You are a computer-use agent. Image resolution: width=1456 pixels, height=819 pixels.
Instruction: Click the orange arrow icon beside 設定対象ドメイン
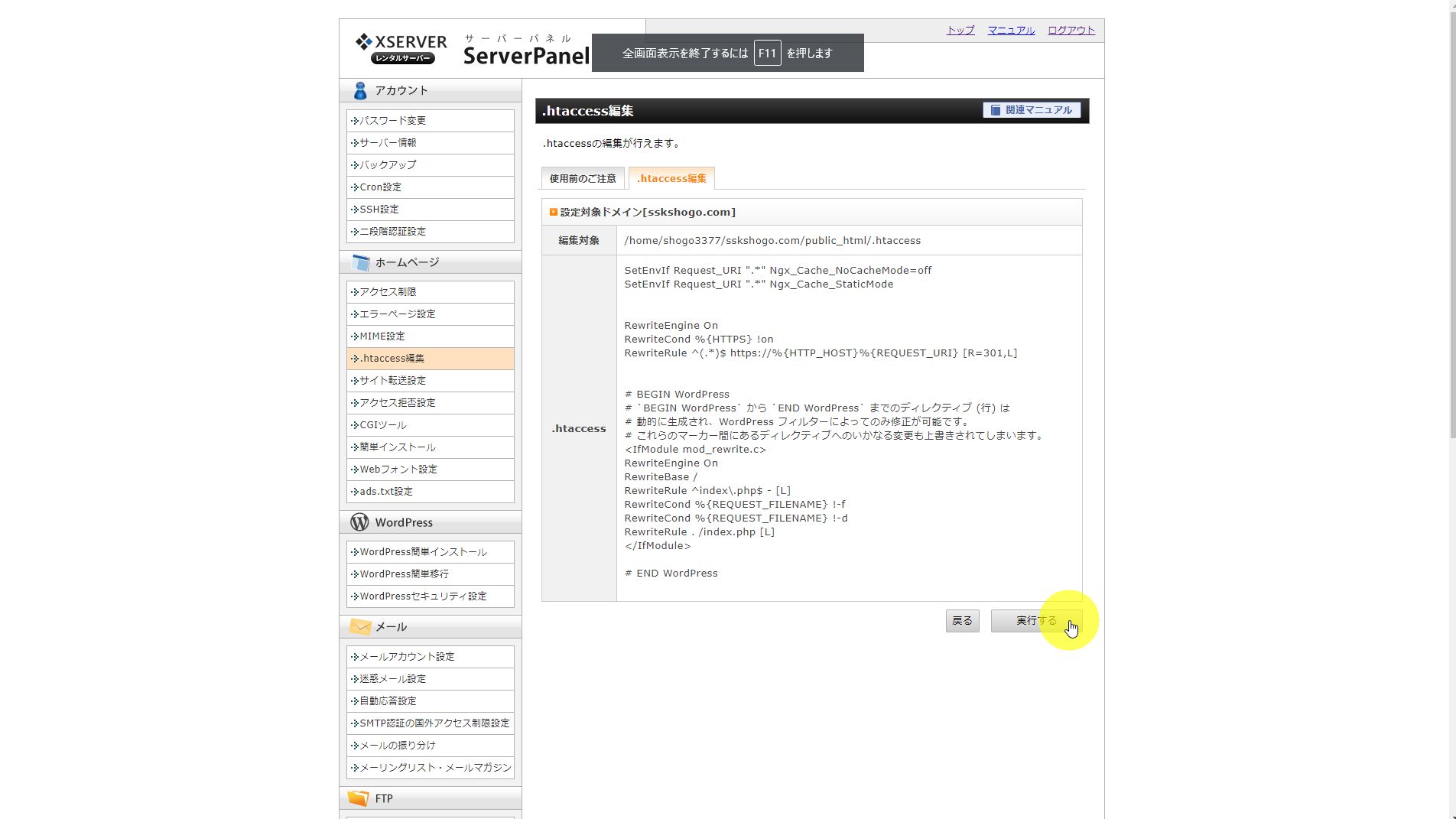click(x=554, y=213)
